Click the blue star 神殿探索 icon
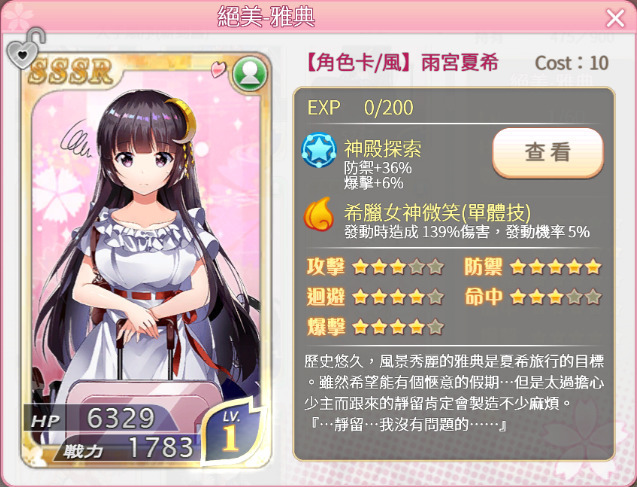The image size is (637, 487). [319, 150]
